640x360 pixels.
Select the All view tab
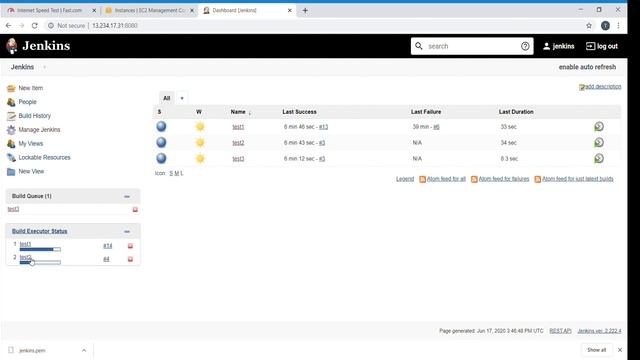(x=167, y=98)
